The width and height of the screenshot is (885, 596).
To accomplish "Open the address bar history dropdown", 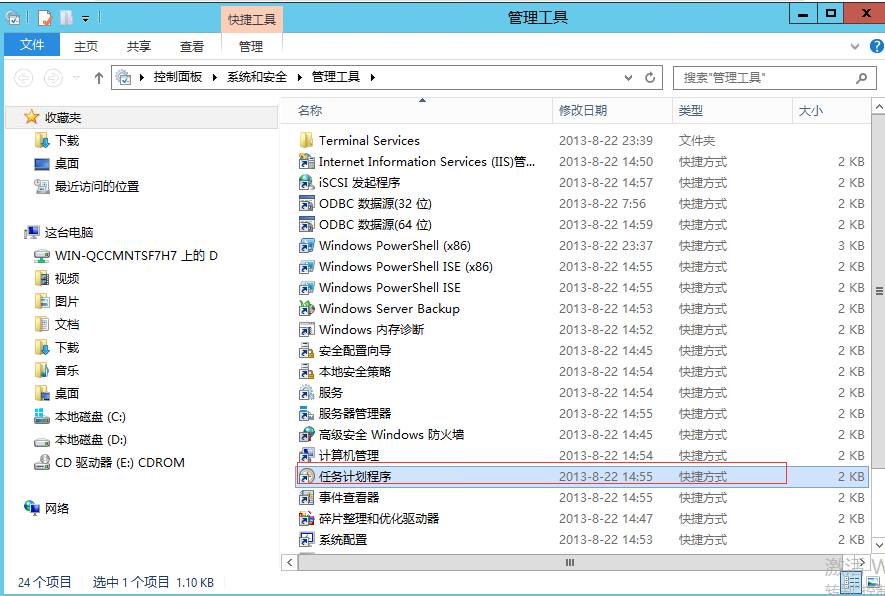I will pos(628,77).
